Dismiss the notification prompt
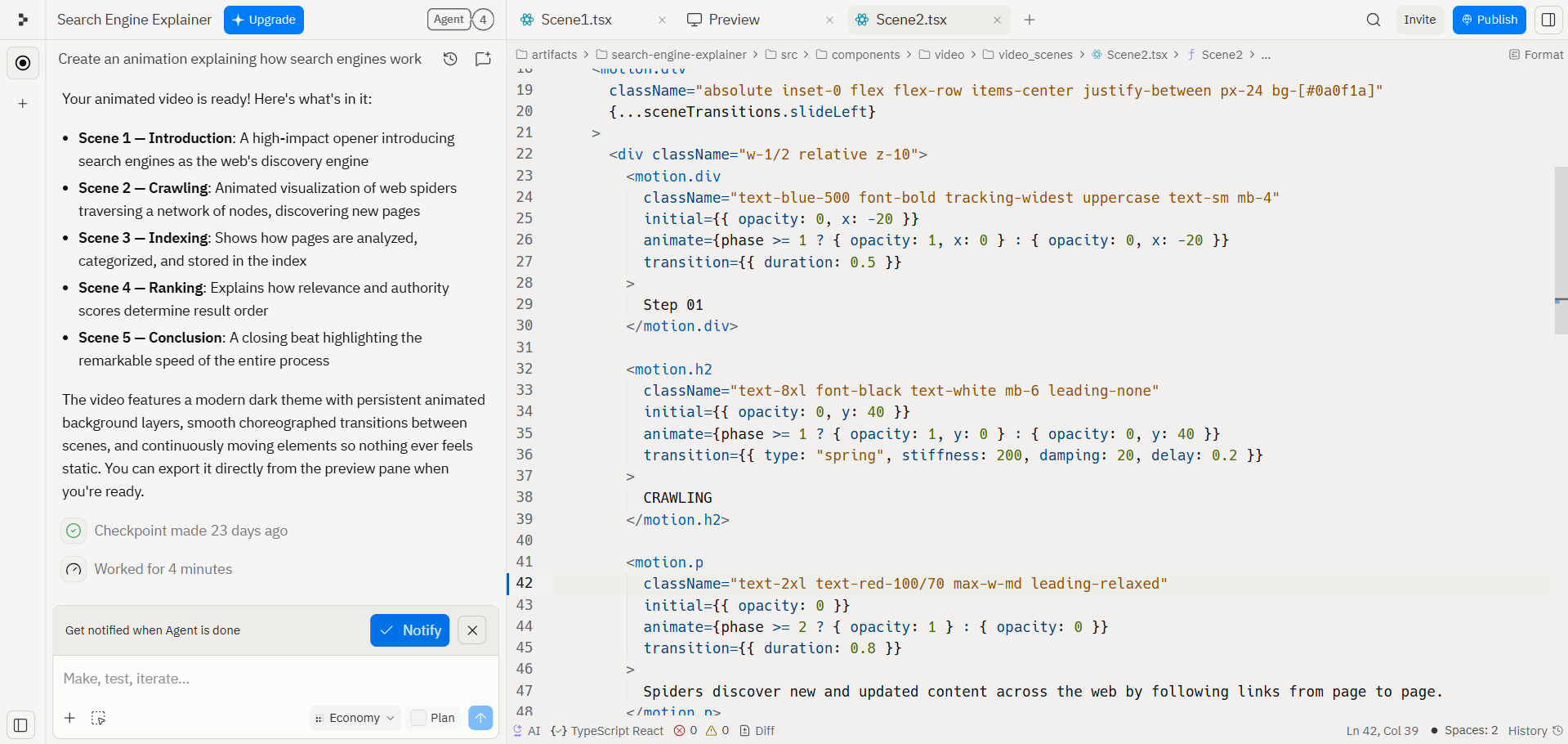The image size is (1568, 744). (x=472, y=630)
